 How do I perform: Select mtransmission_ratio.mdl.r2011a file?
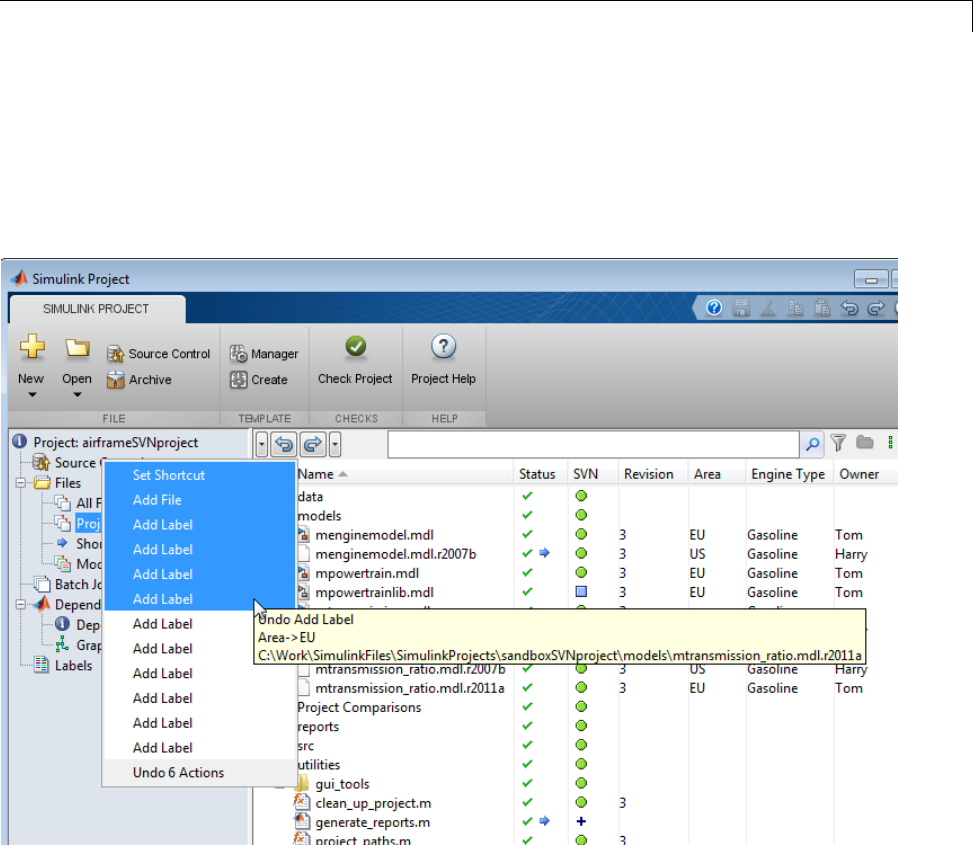410,688
